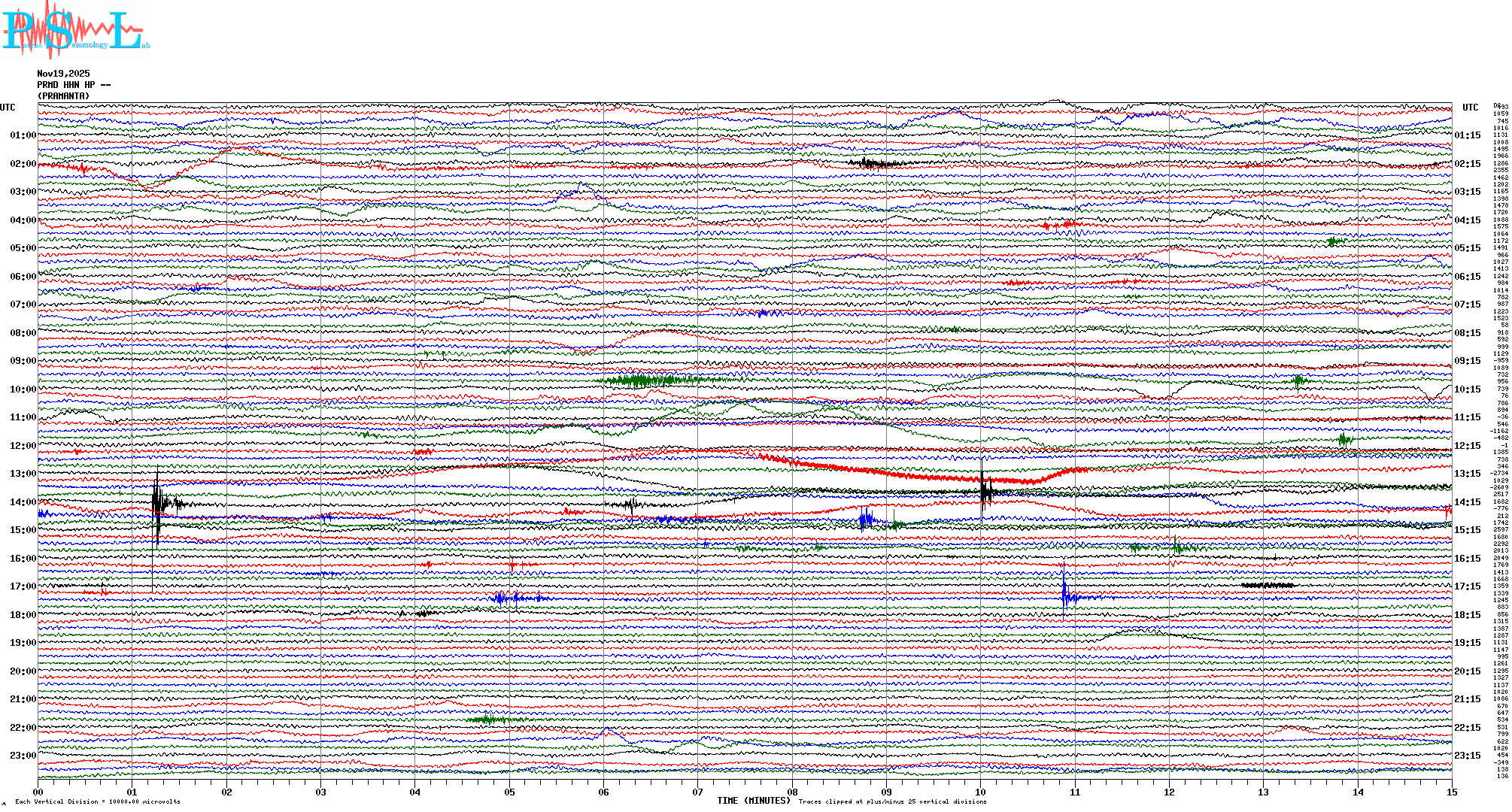Click the Nov19,2025 date label

tap(63, 74)
